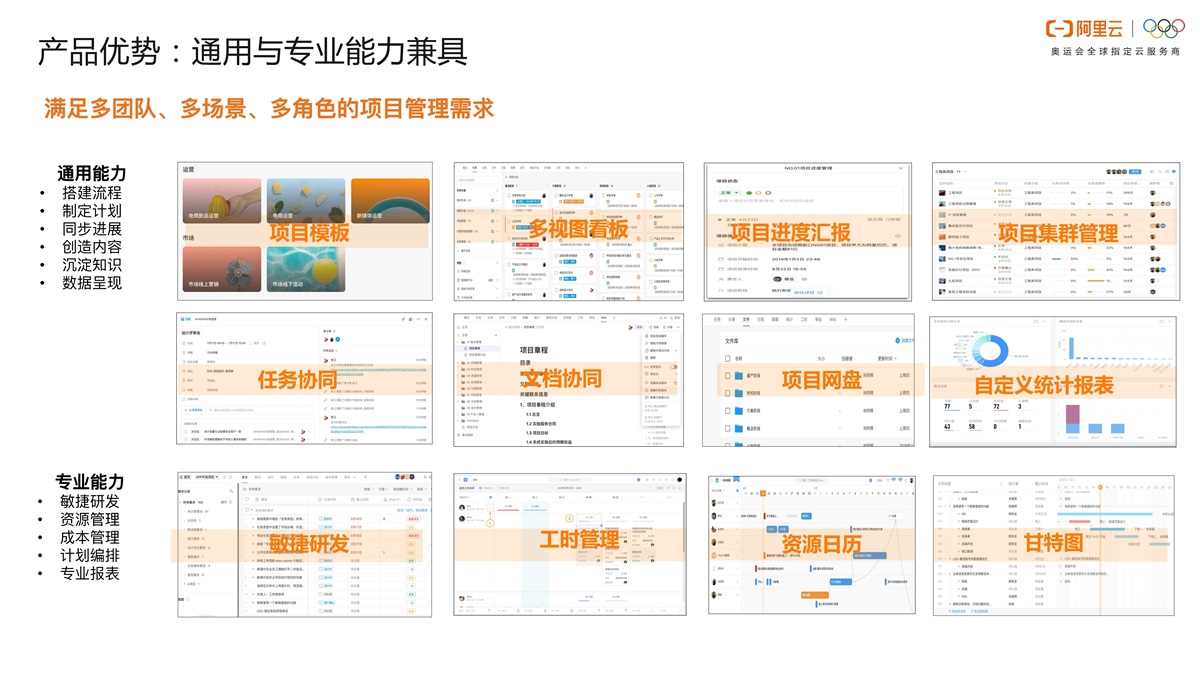Select the green status circle
1200x675 pixels.
tap(749, 192)
